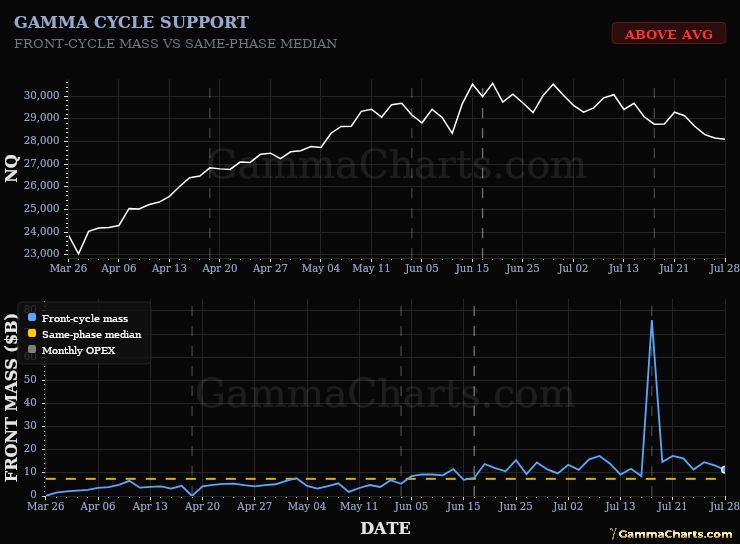Click the 23,000 label on NQ axis
Image resolution: width=740 pixels, height=544 pixels.
click(42, 253)
